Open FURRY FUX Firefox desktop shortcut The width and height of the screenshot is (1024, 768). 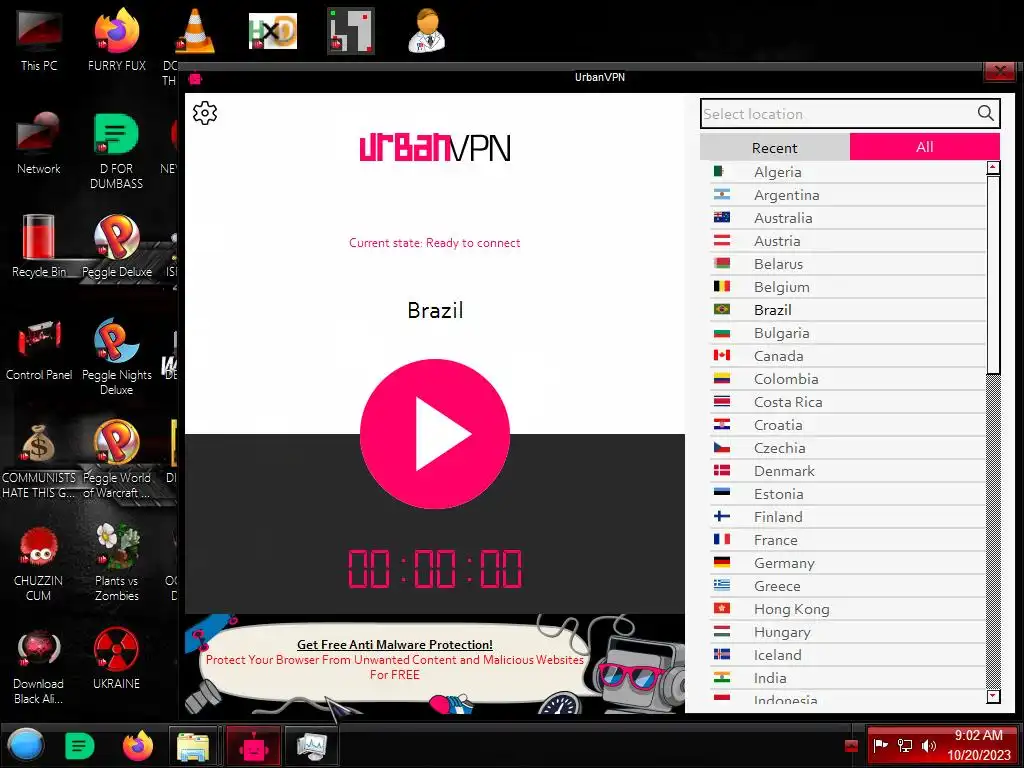(117, 41)
